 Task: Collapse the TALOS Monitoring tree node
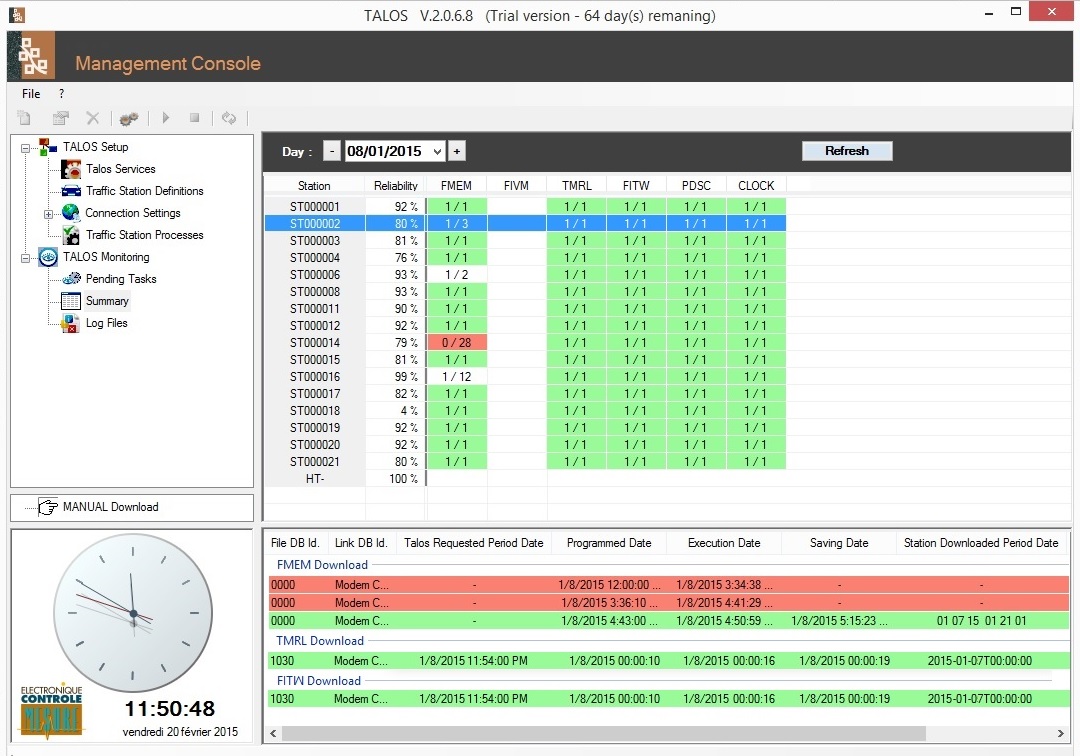(x=25, y=258)
